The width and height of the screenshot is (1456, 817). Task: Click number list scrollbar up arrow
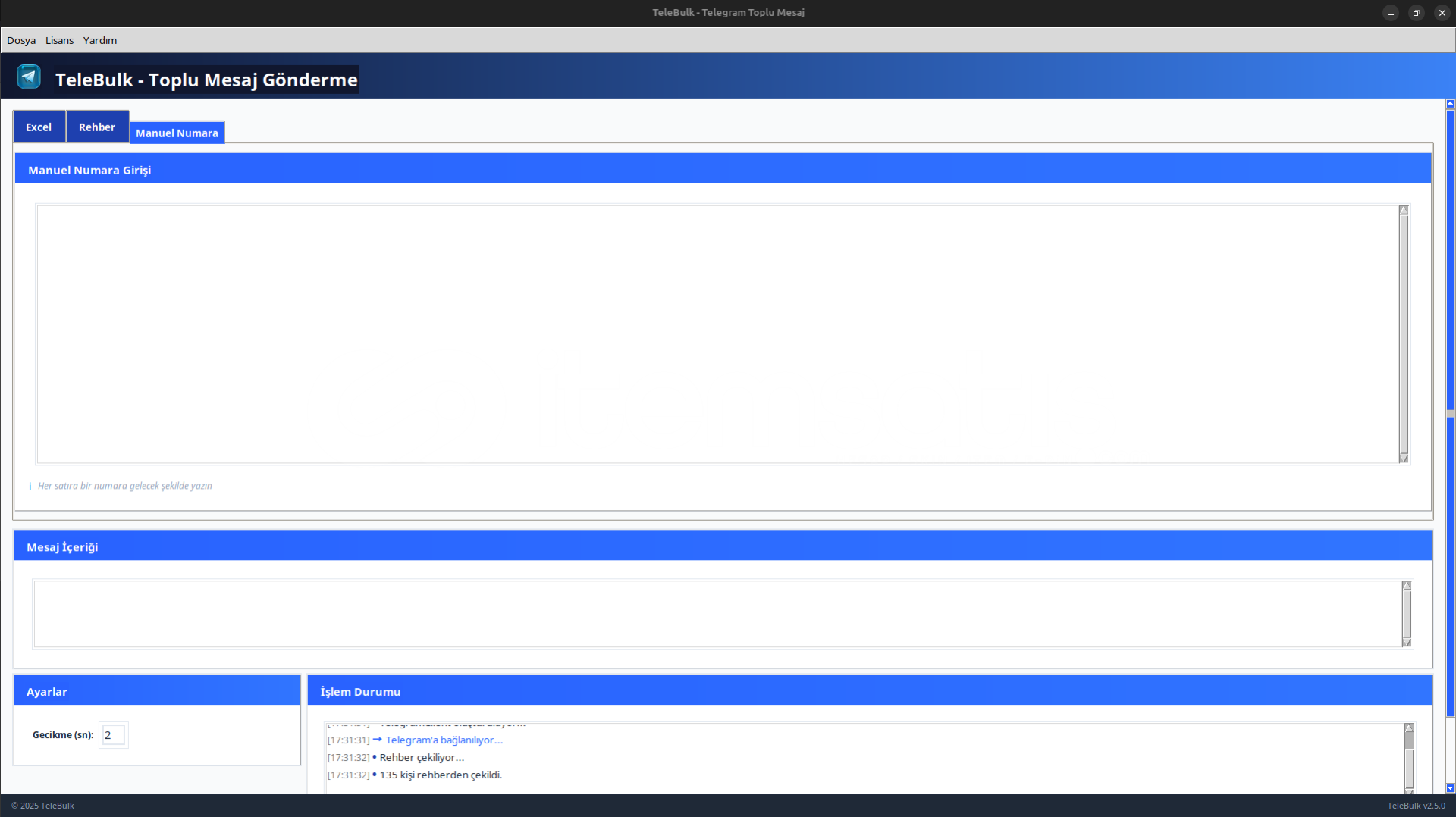click(x=1404, y=210)
